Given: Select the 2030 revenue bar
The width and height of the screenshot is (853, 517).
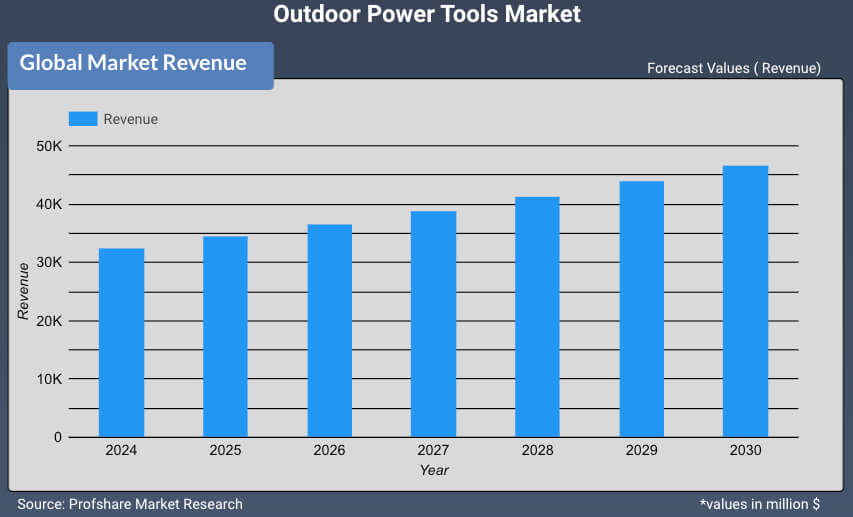Looking at the screenshot, I should click(745, 301).
